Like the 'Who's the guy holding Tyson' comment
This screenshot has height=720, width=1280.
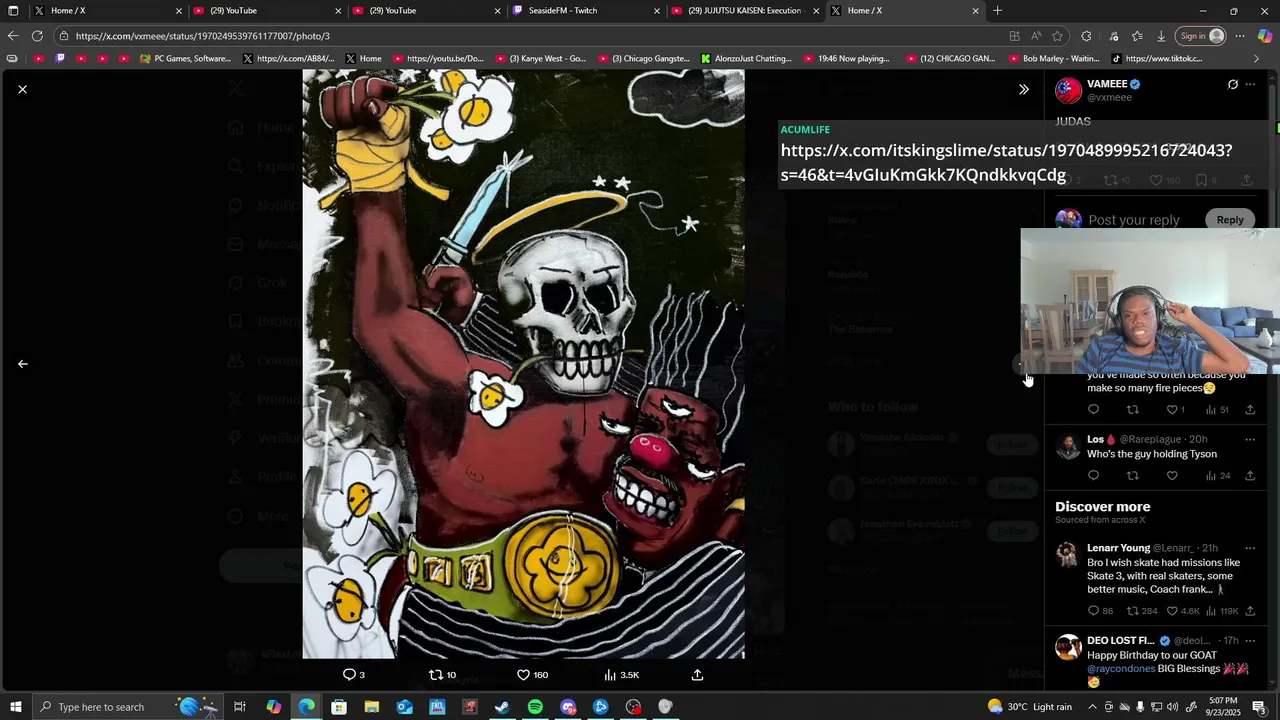click(1172, 476)
